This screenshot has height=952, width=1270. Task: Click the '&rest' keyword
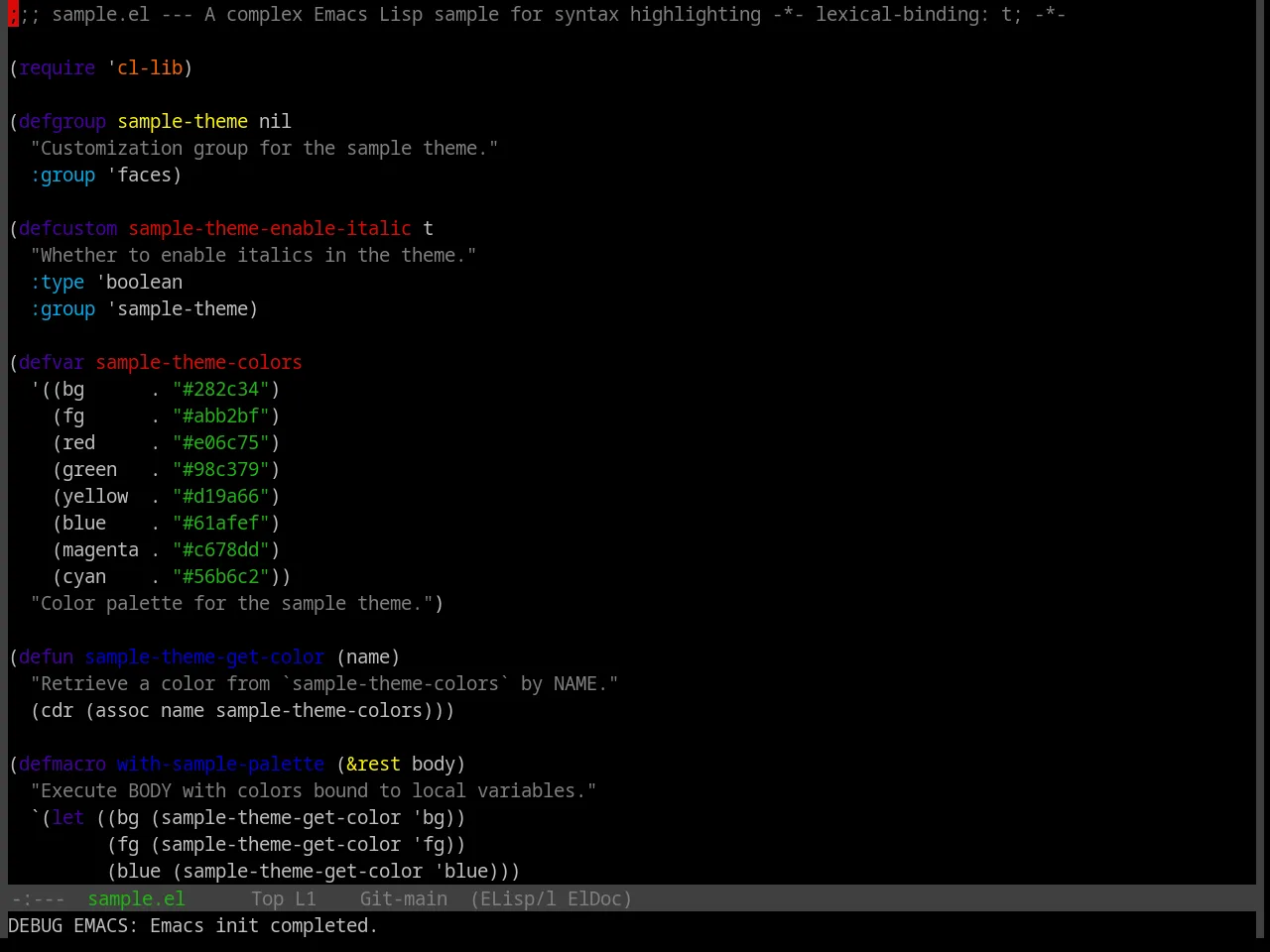point(373,764)
